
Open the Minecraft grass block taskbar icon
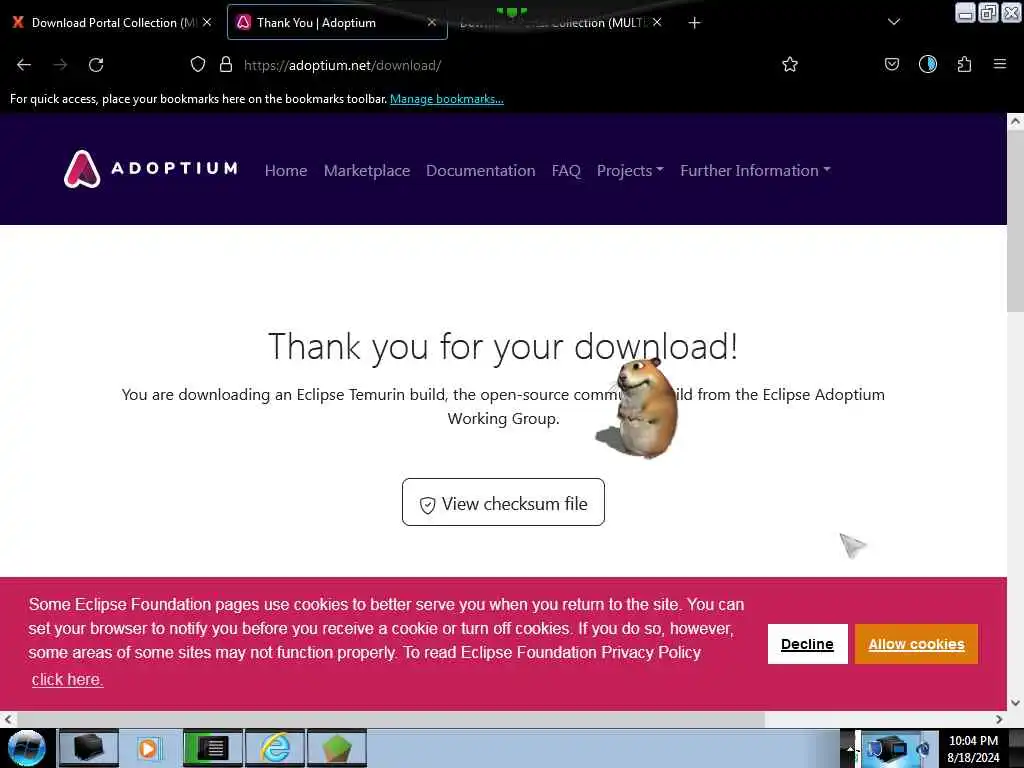coord(337,748)
